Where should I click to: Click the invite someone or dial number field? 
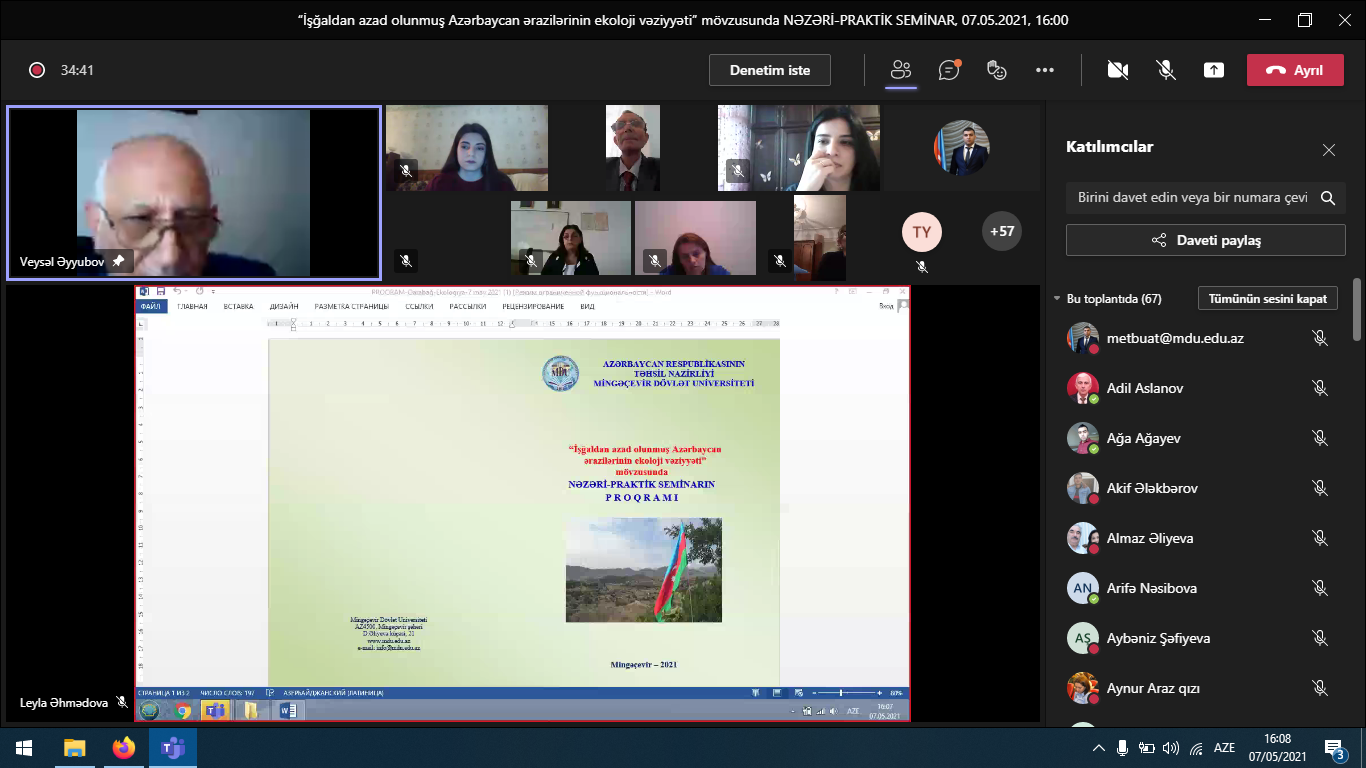1192,198
